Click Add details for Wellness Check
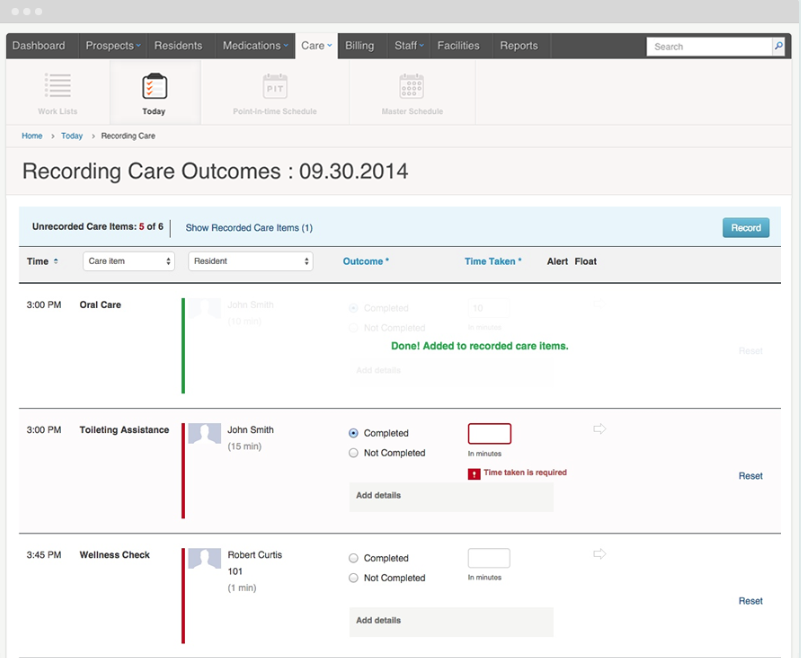The width and height of the screenshot is (801, 658). (x=451, y=622)
